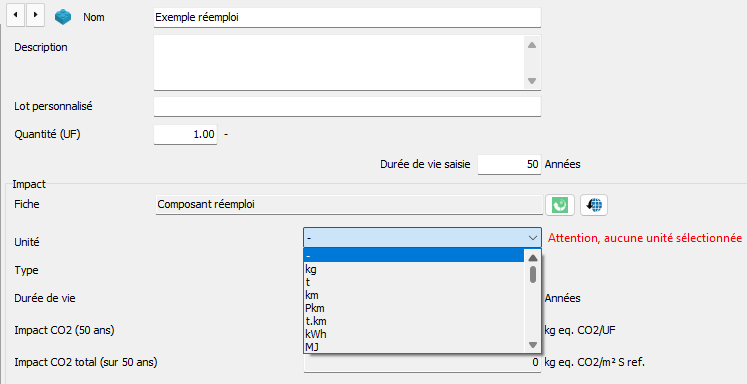Choose 'Pkm' from the unit list
The height and width of the screenshot is (384, 747).
point(414,308)
